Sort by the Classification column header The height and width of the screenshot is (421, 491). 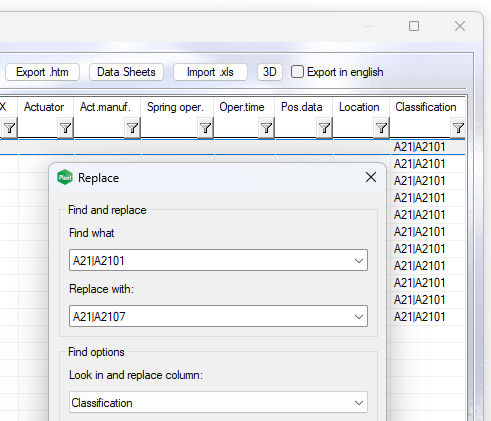point(426,107)
